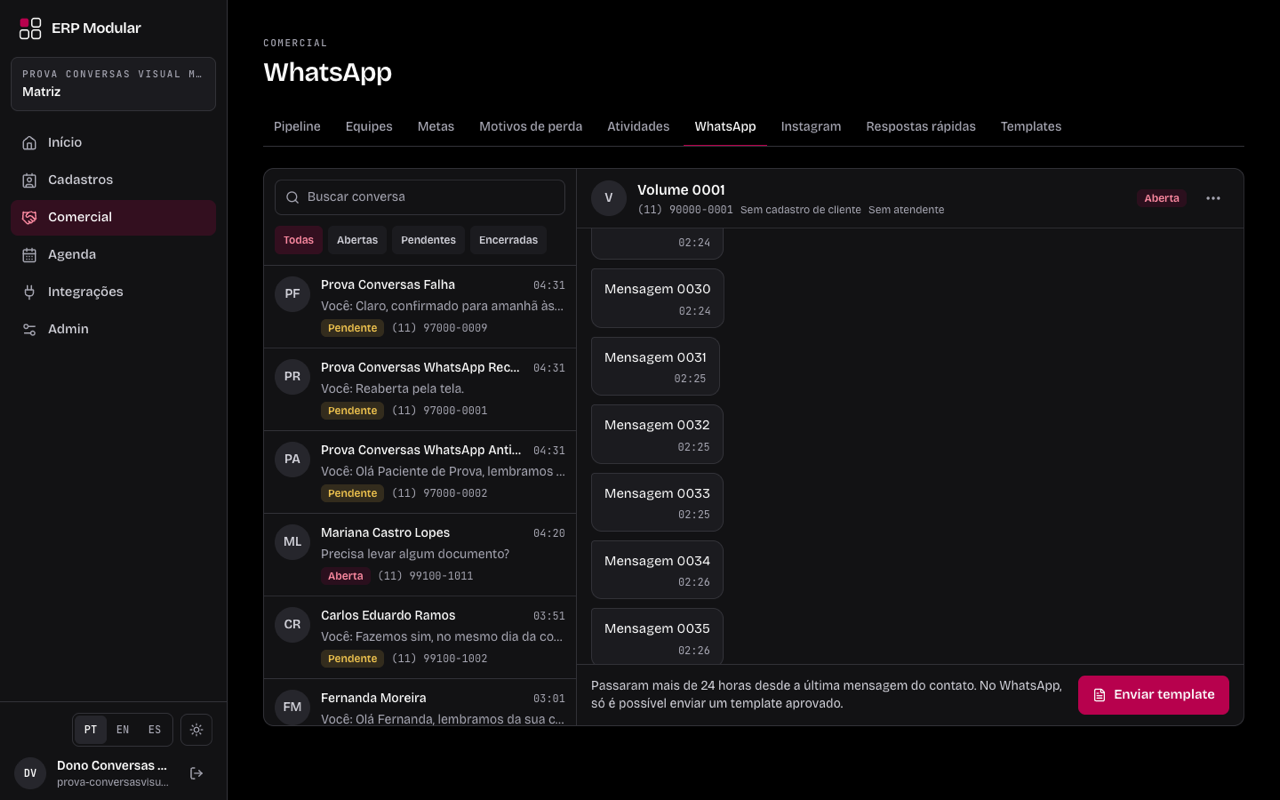
Task: Open Agenda via its calendar icon
Action: click(x=30, y=255)
